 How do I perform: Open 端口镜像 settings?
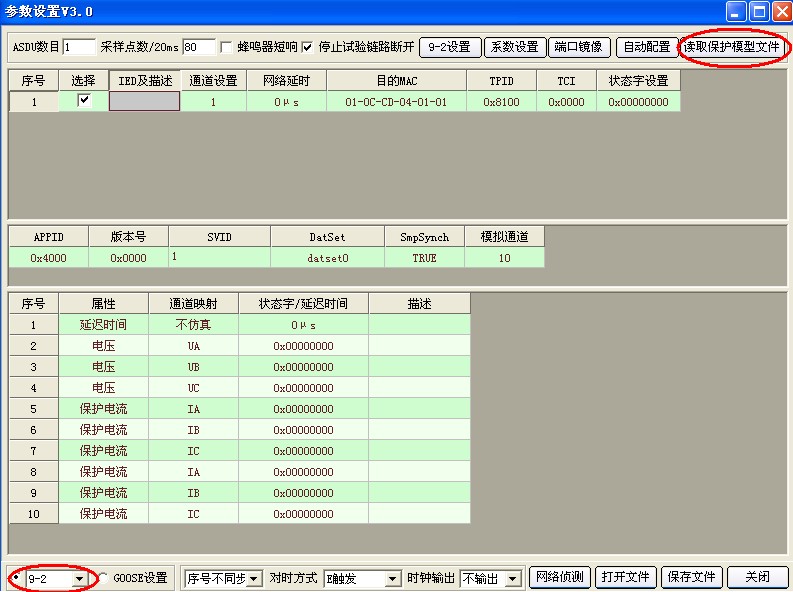(x=577, y=47)
